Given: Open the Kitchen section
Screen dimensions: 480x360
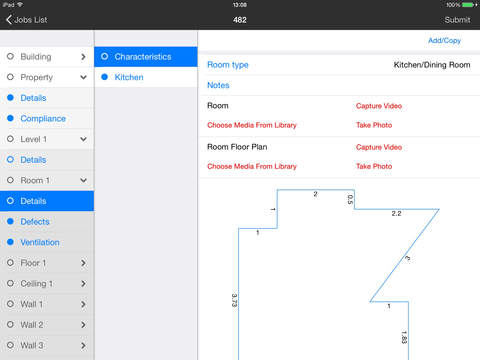Looking at the screenshot, I should coord(146,77).
